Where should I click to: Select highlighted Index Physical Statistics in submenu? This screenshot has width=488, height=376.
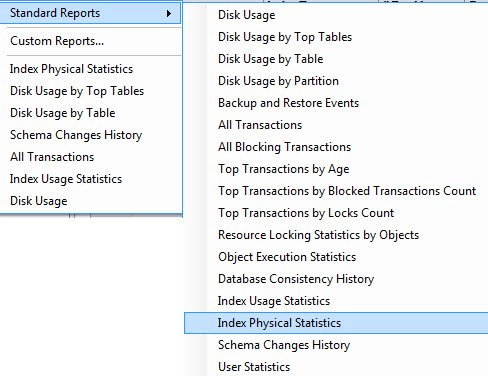(x=336, y=323)
